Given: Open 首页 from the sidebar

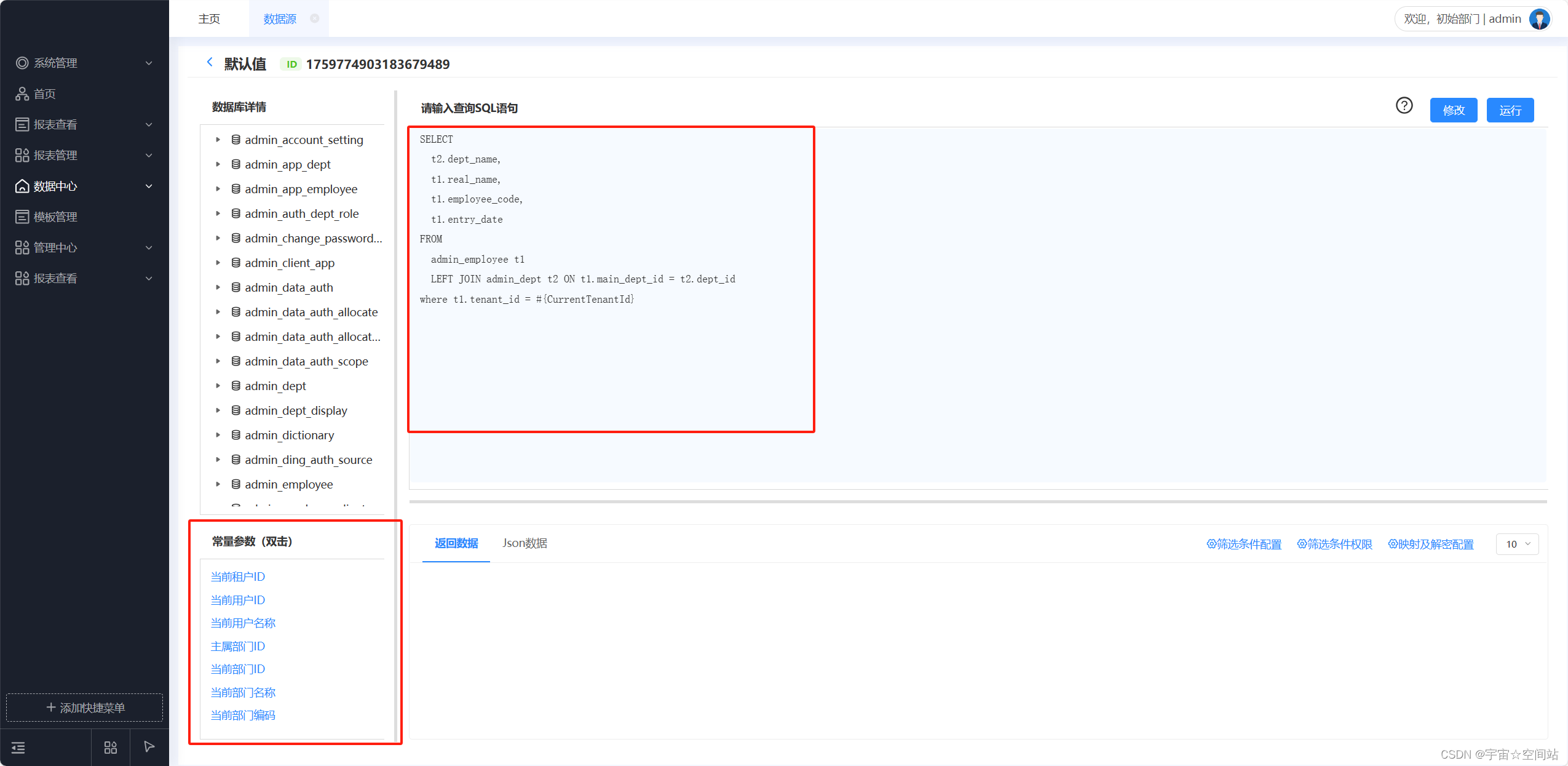Looking at the screenshot, I should pos(44,94).
